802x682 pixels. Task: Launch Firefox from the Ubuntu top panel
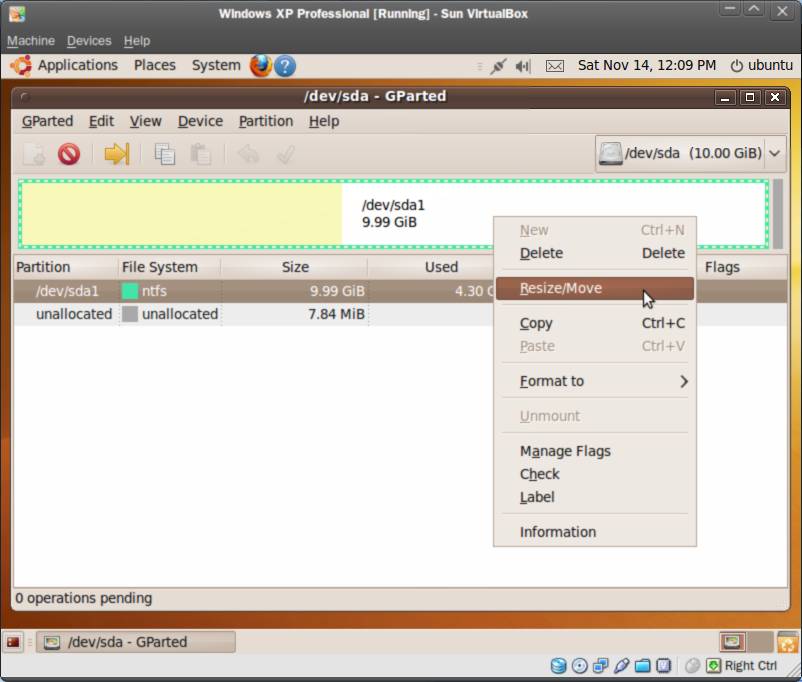[260, 66]
